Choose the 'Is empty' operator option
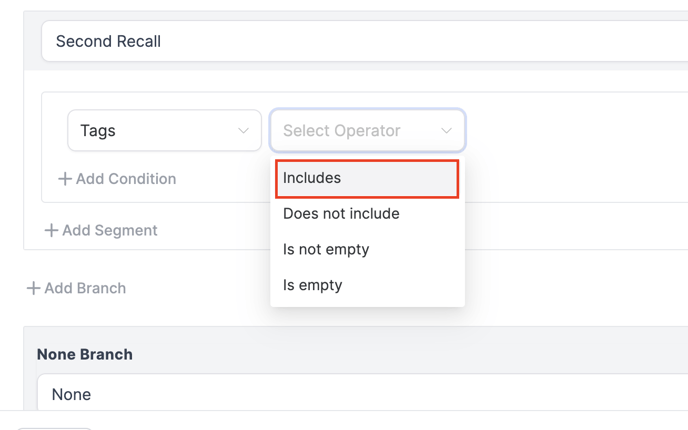 click(313, 285)
